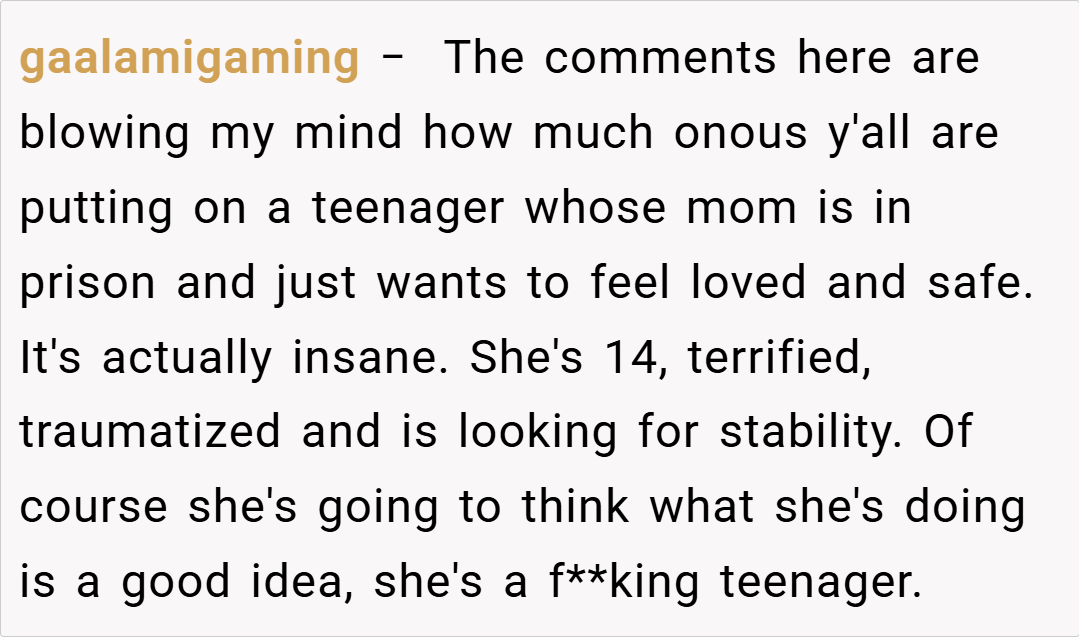This screenshot has height=637, width=1079.
Task: Click the word "think" in the comment
Action: (575, 508)
